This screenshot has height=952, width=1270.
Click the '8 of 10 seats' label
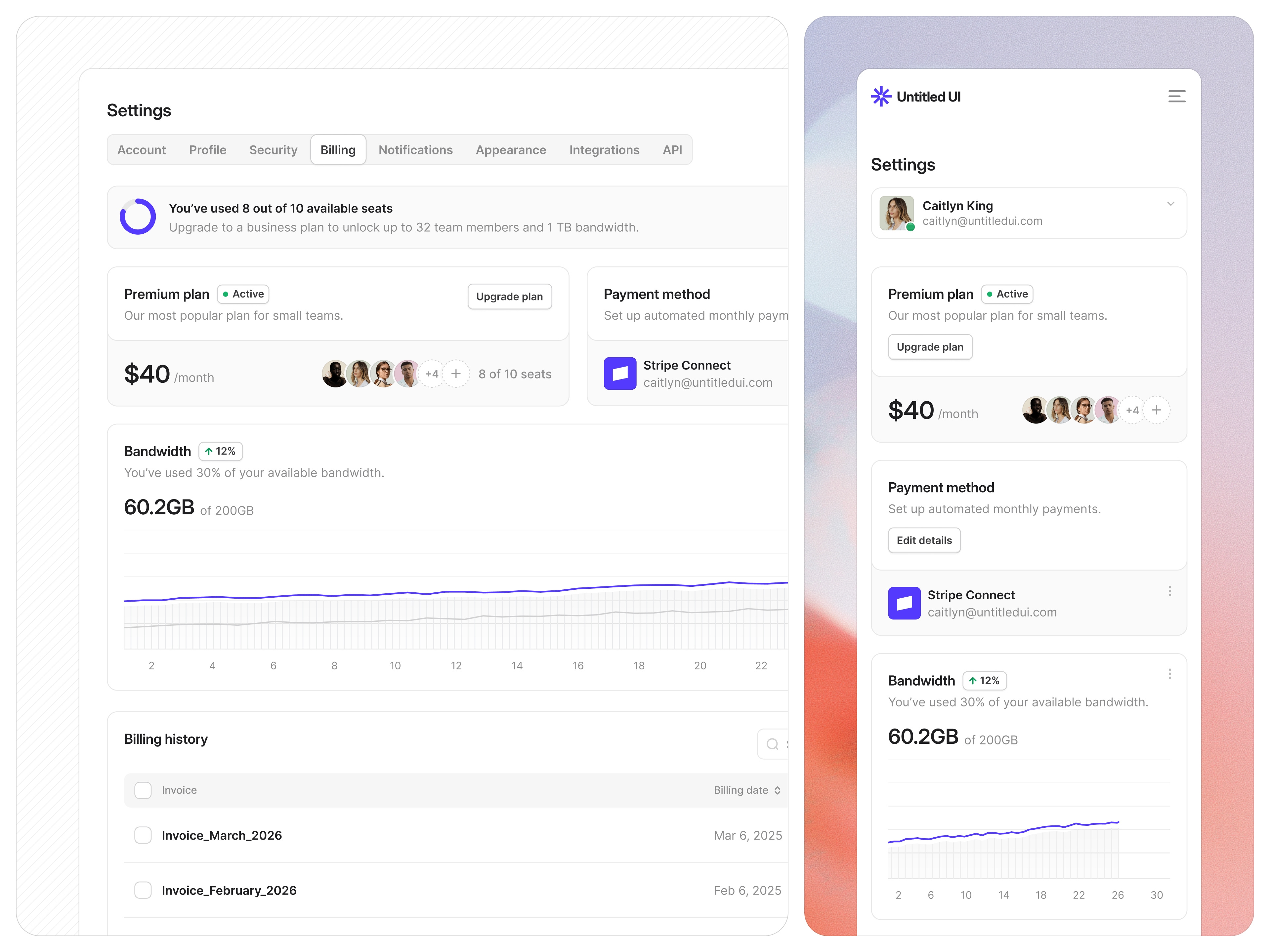point(515,374)
